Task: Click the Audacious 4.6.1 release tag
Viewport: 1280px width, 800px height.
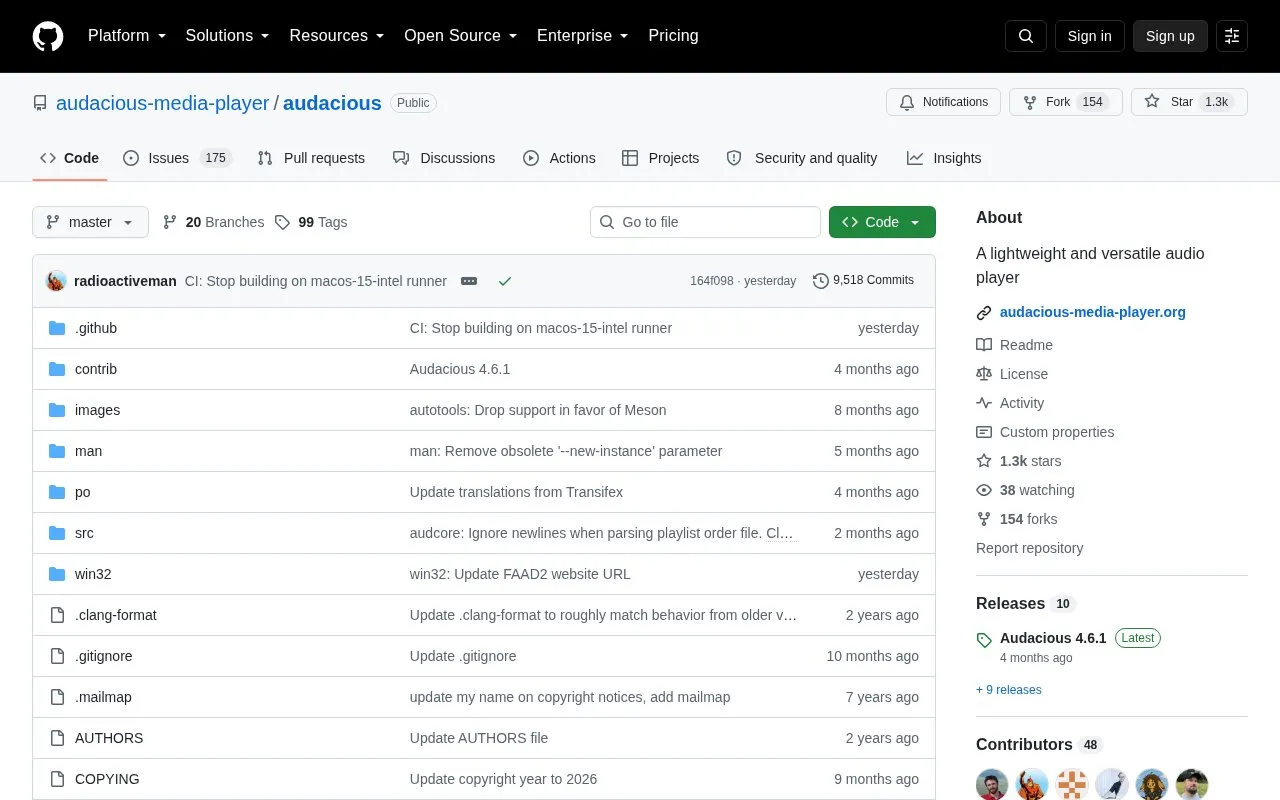Action: tap(1053, 638)
